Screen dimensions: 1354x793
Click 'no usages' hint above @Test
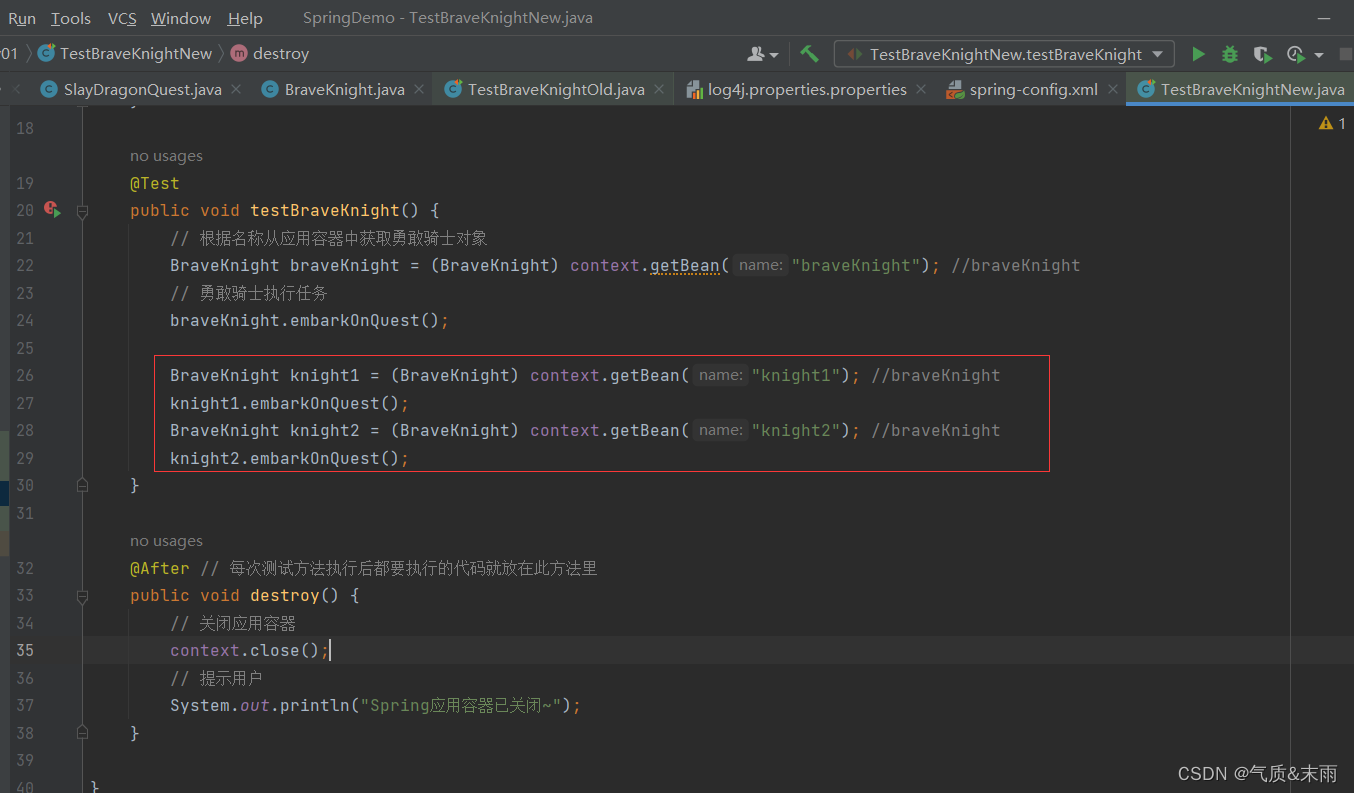(166, 156)
